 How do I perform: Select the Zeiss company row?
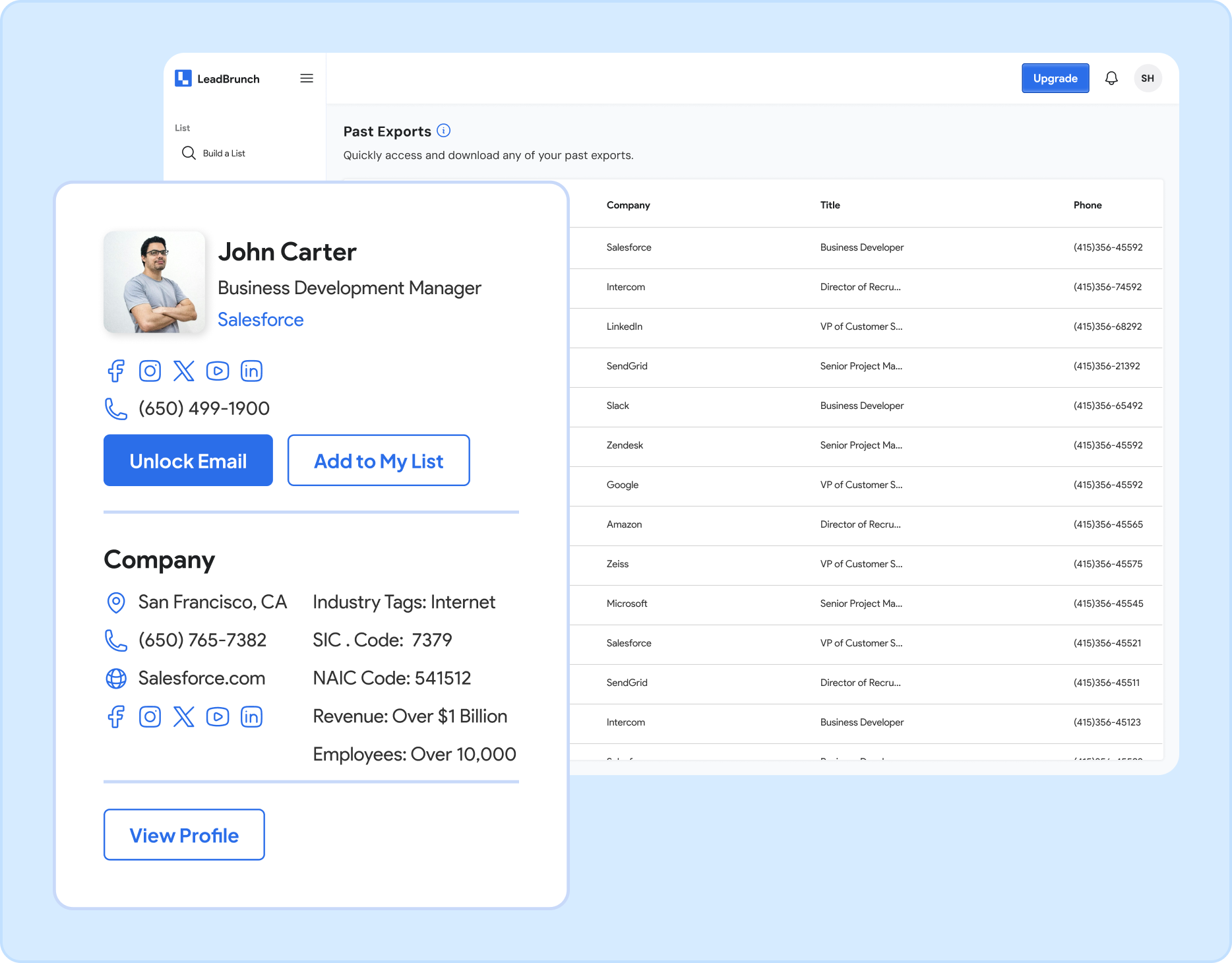click(x=866, y=564)
